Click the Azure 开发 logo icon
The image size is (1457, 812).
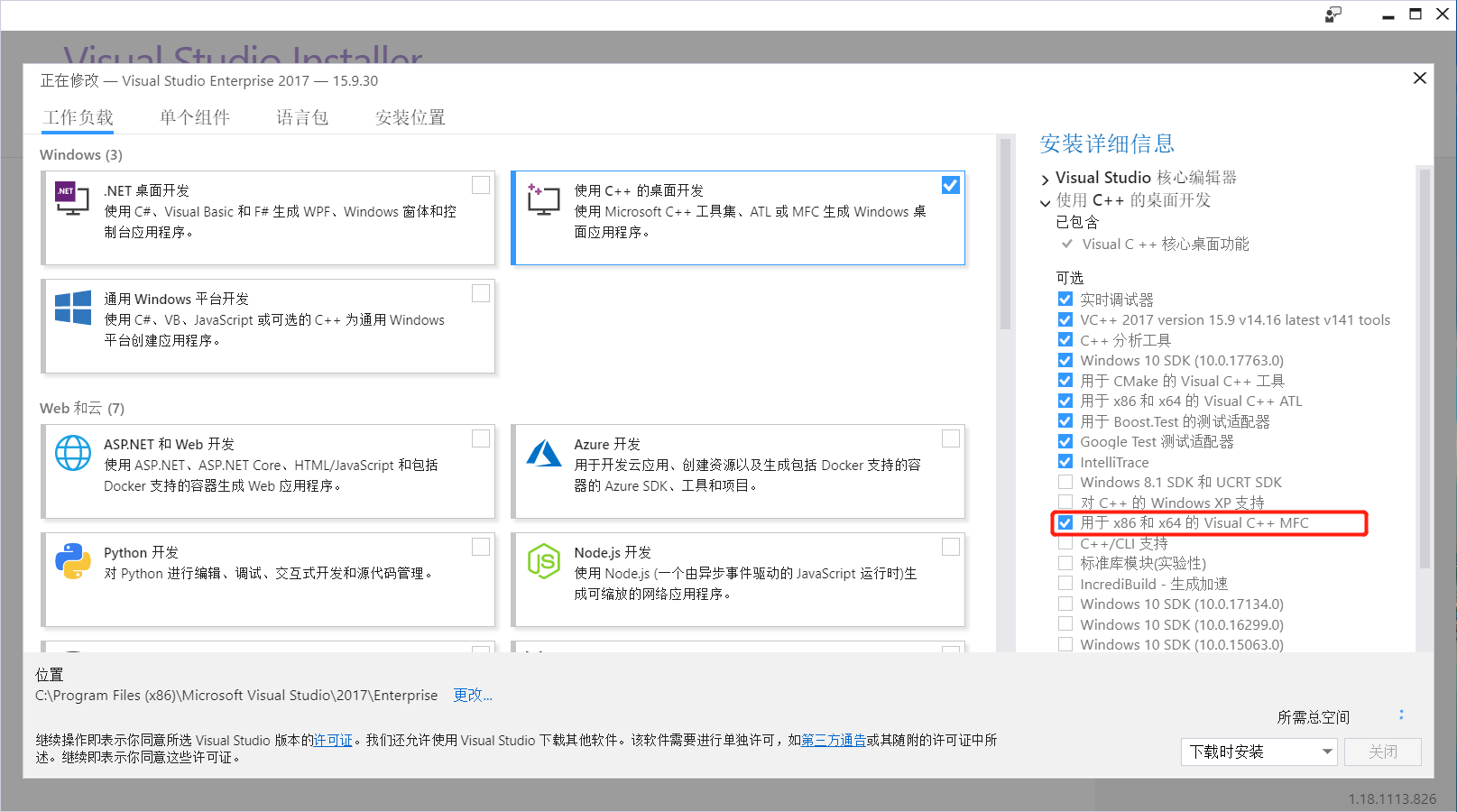tap(544, 453)
